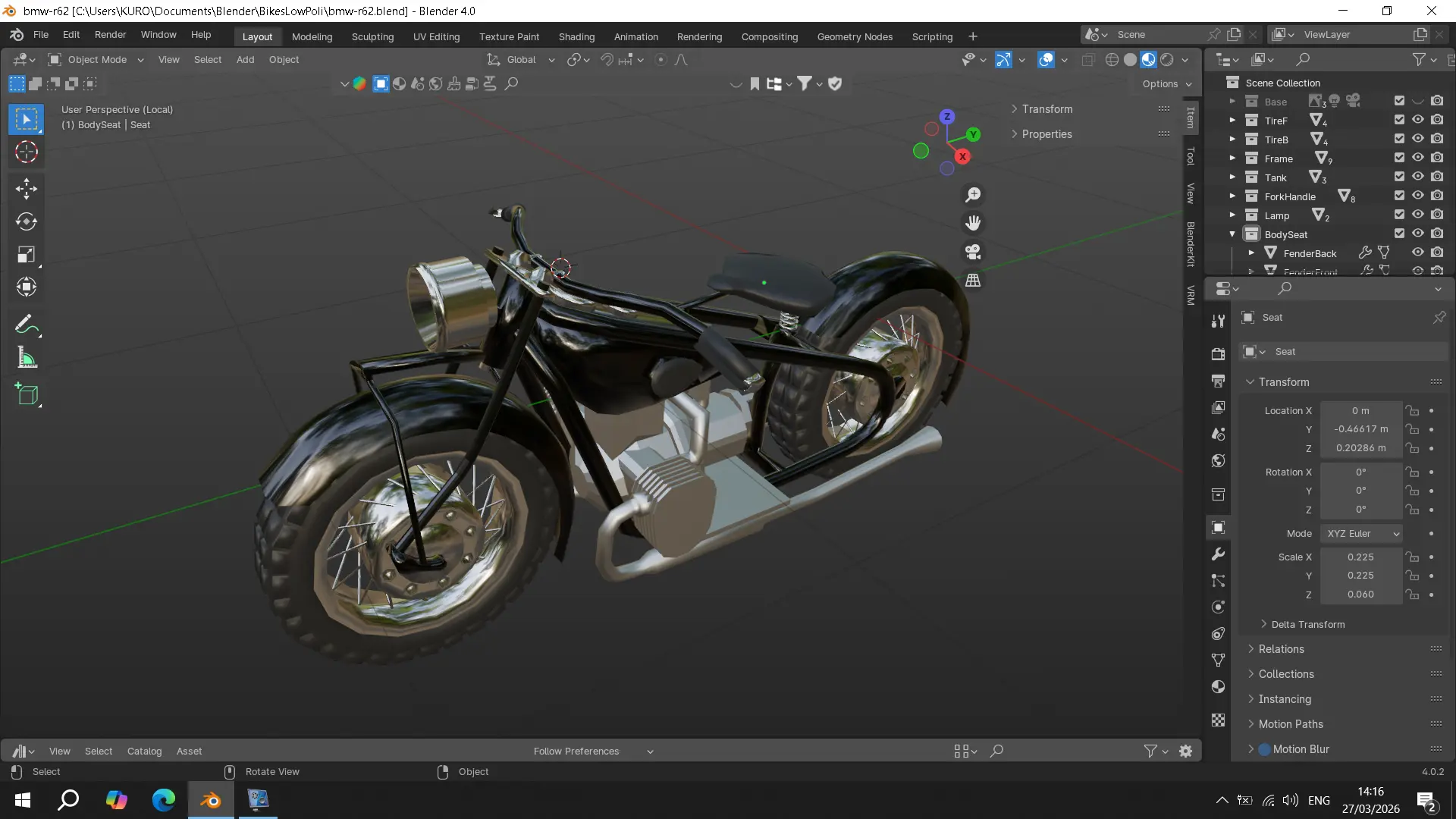Switch to the Sculpting workspace tab
Screen dimensions: 1456x819
[372, 36]
